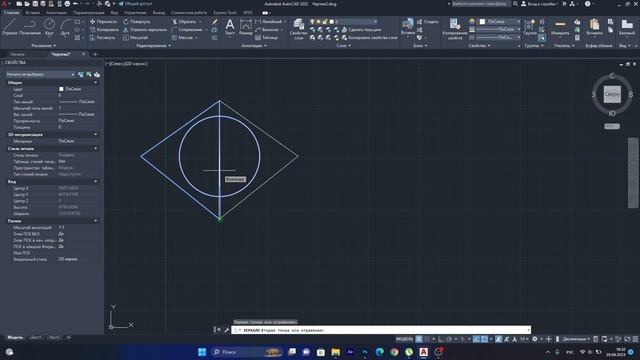Click Линейный dimension tool

coord(269,22)
